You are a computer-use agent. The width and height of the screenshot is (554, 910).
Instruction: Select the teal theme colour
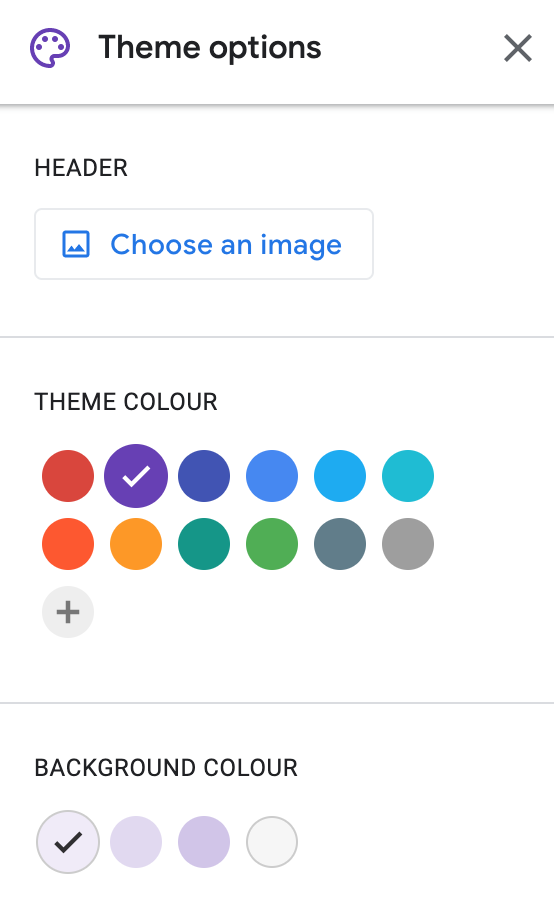pos(204,544)
